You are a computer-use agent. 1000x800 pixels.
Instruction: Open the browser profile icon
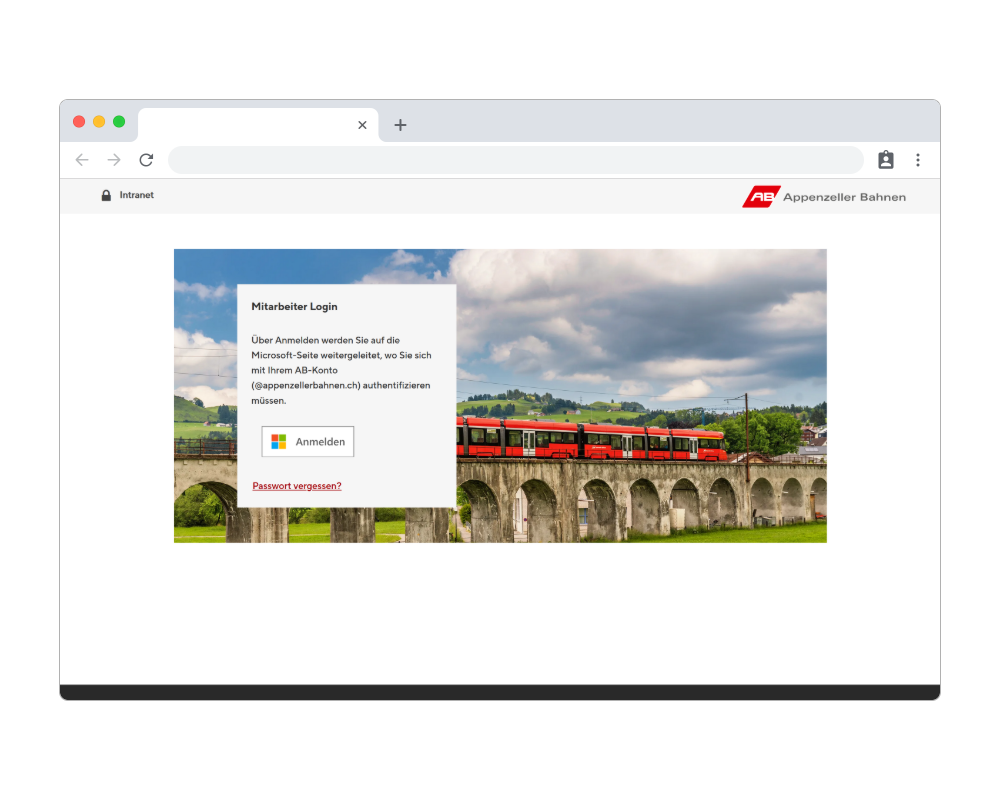[x=885, y=160]
